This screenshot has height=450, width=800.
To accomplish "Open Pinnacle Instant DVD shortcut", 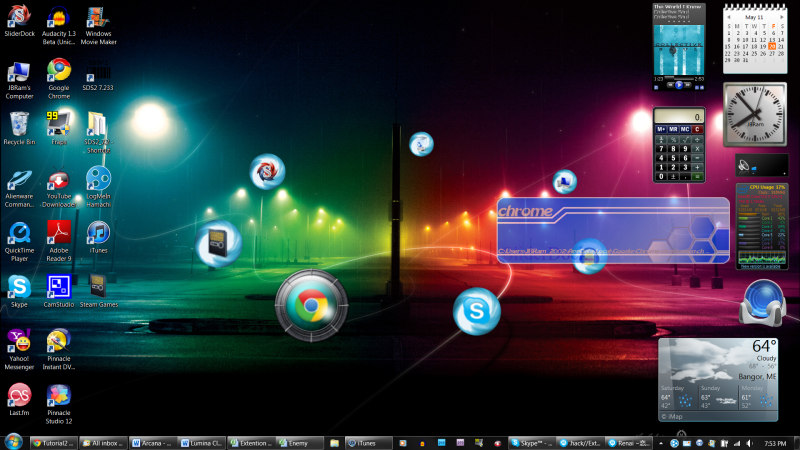I will (59, 349).
